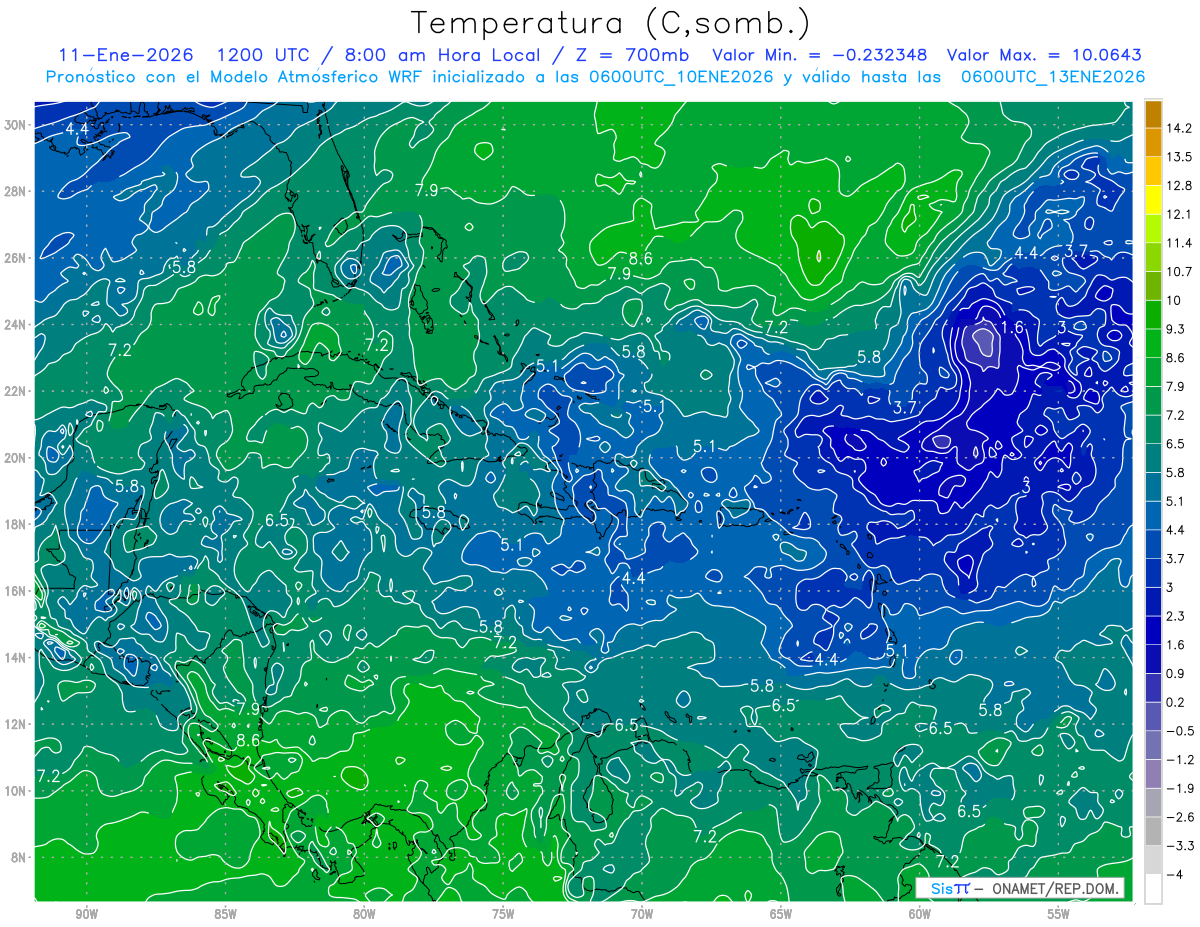Click the '90W' longitude axis label
The width and height of the screenshot is (1200, 927).
click(x=86, y=913)
